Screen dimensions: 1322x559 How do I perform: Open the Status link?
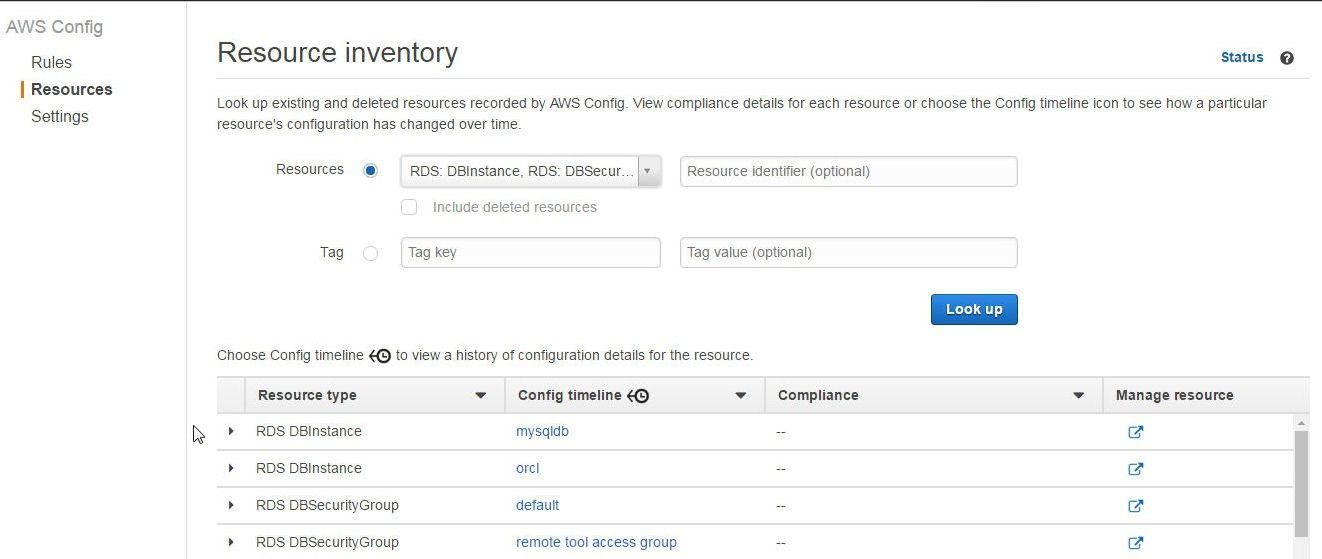[x=1242, y=57]
